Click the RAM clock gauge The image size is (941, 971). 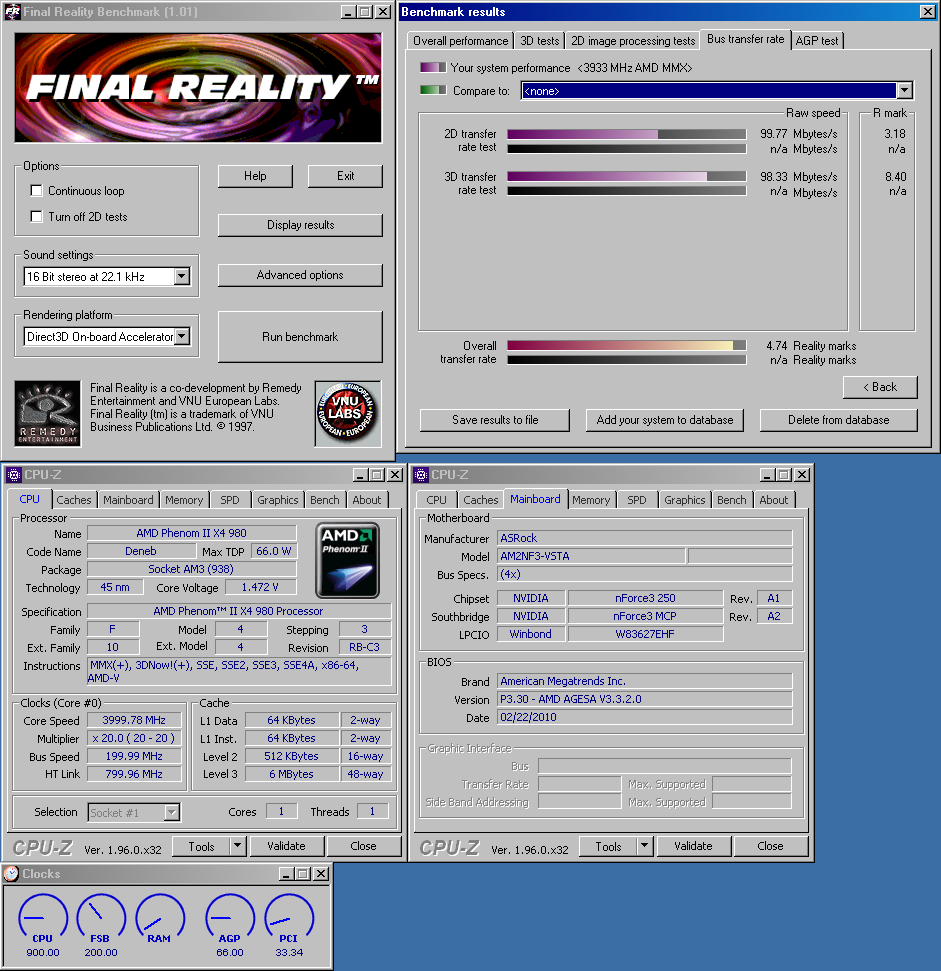pos(160,919)
